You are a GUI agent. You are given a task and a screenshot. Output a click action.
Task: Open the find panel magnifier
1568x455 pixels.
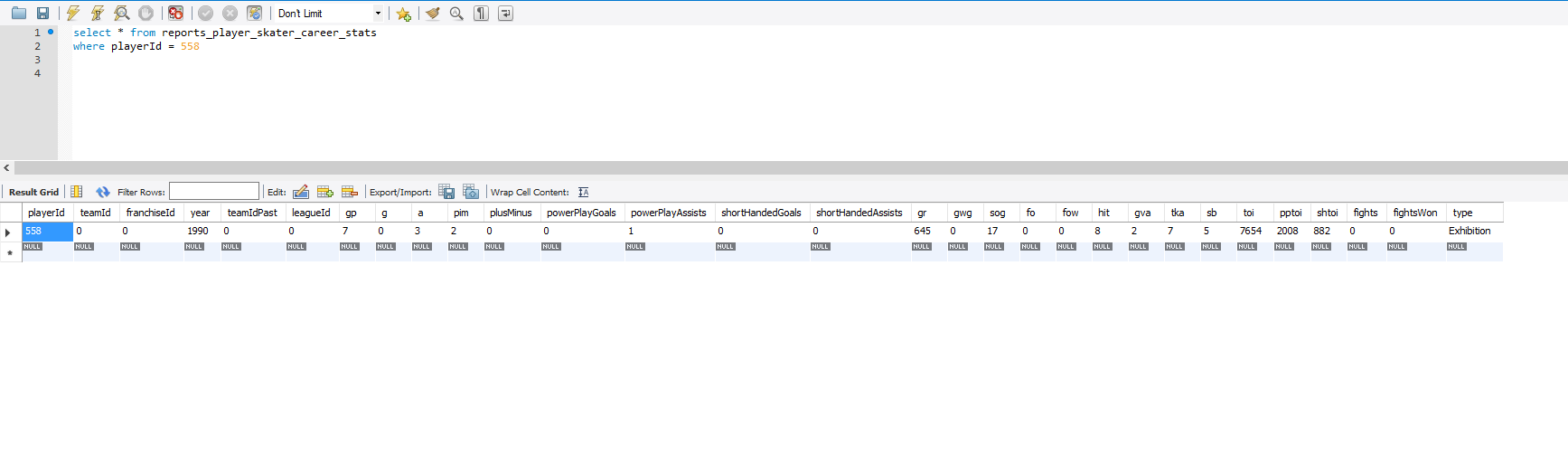click(456, 14)
